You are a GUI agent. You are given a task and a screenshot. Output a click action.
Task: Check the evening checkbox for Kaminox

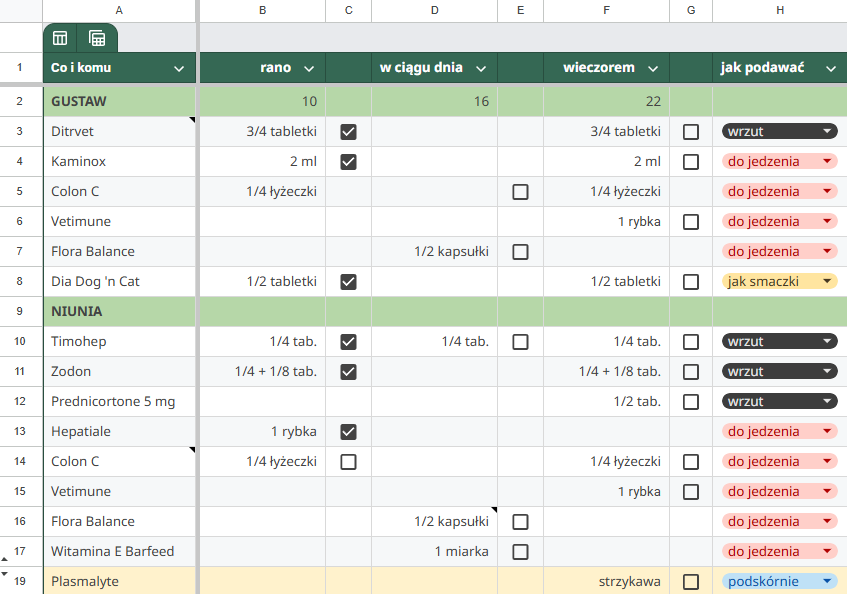[x=691, y=162]
